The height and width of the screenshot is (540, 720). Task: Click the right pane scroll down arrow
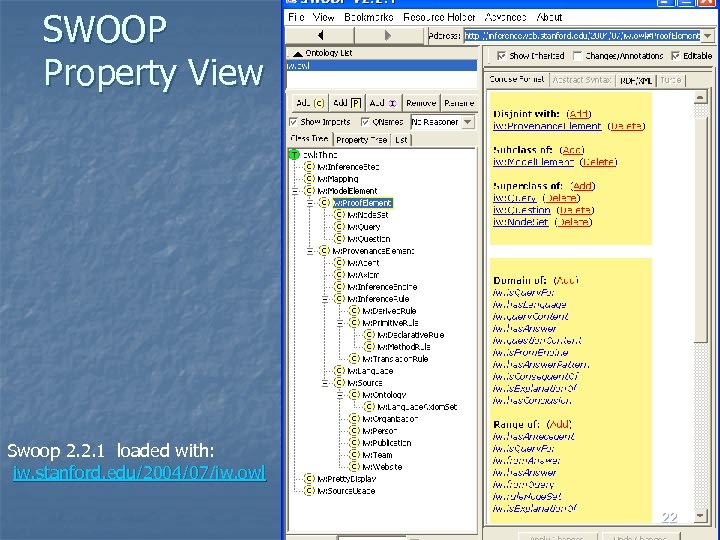[x=700, y=516]
